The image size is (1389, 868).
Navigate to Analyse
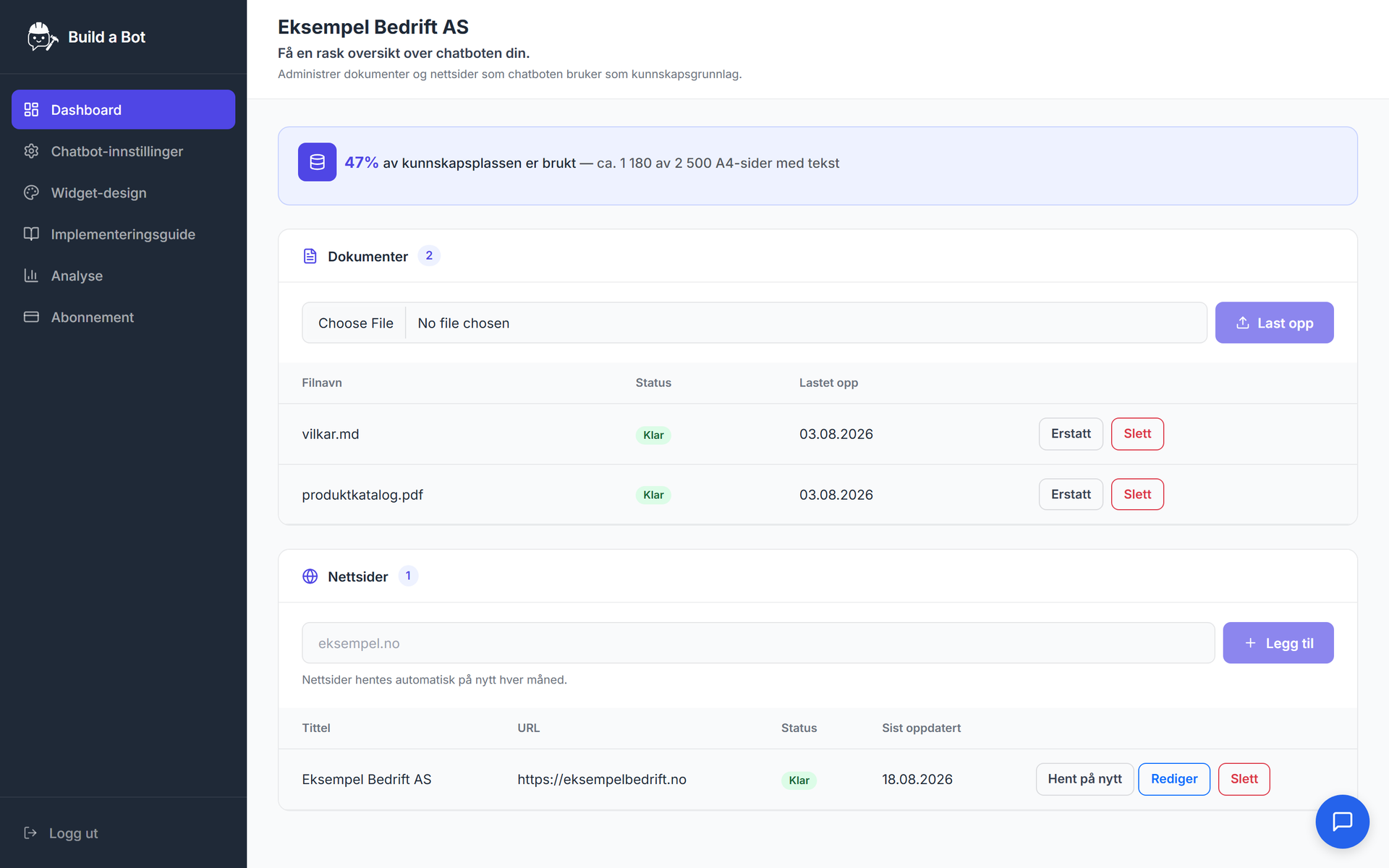click(123, 276)
